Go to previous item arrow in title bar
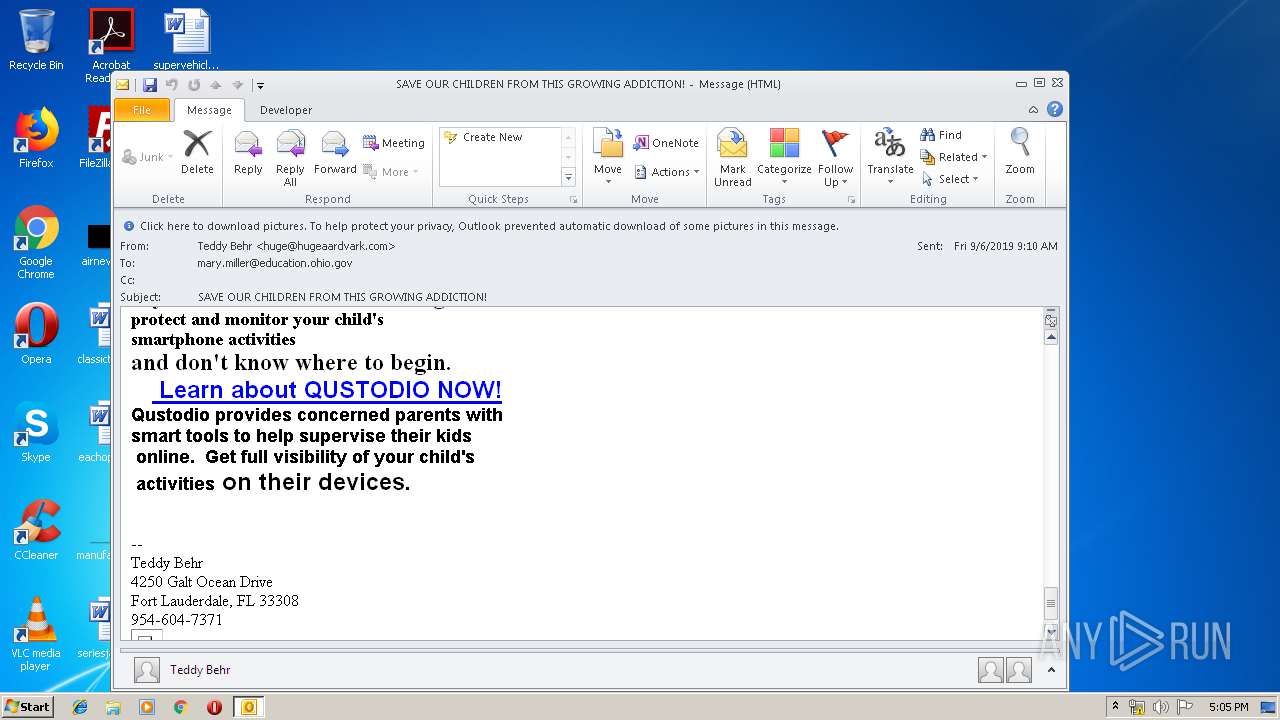 click(215, 85)
